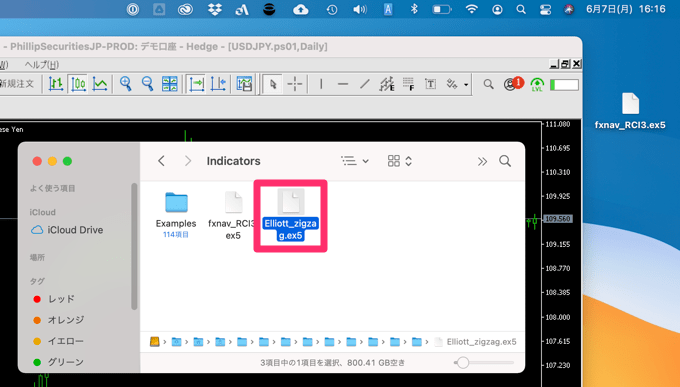The height and width of the screenshot is (387, 680).
Task: Click the よく使う項目 sidebar heading
Action: click(52, 188)
